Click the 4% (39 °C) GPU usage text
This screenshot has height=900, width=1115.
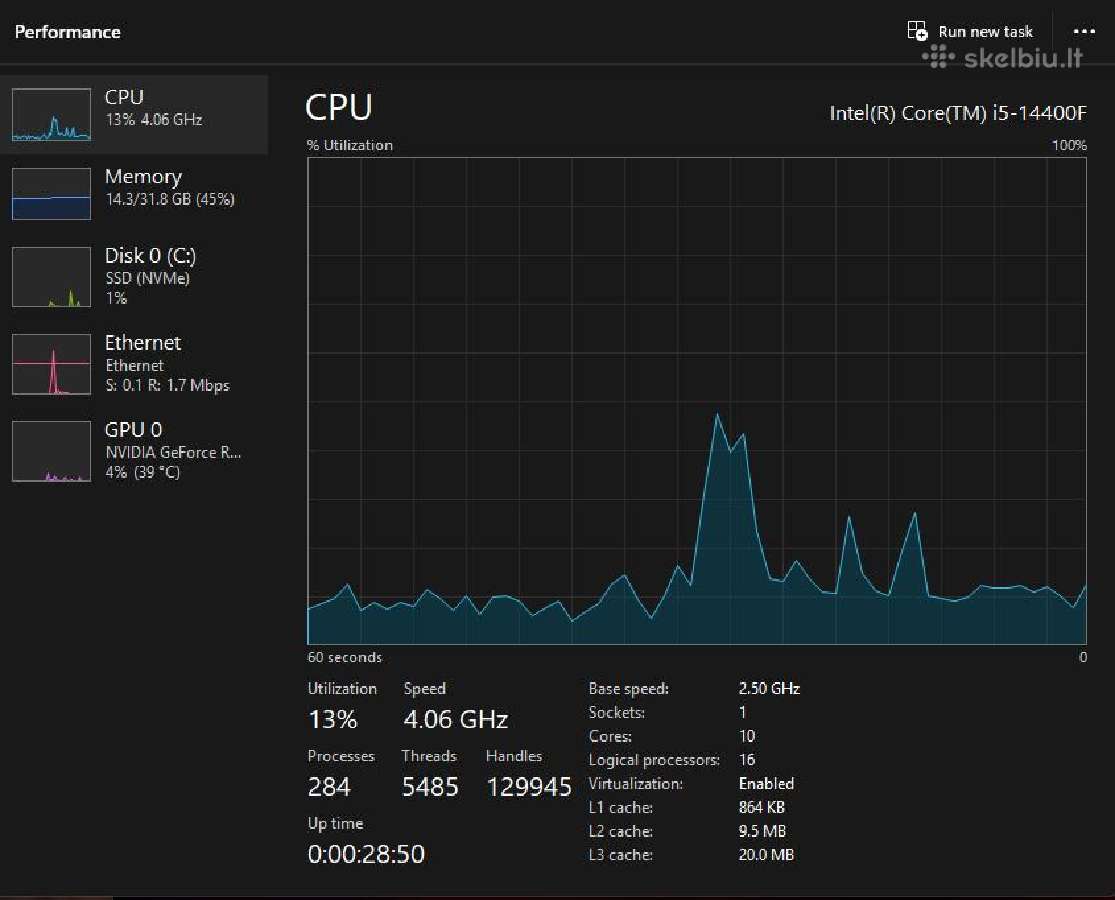click(x=143, y=472)
